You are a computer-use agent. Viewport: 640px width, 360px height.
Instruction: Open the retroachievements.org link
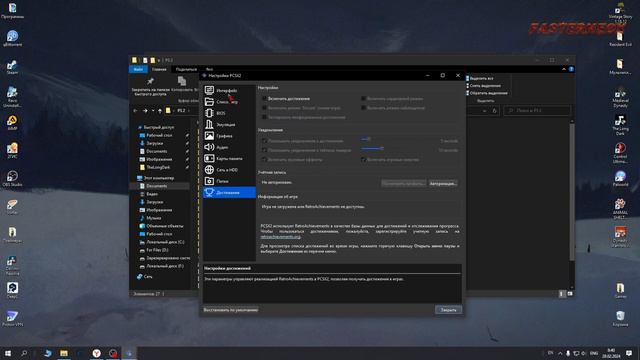pos(280,237)
